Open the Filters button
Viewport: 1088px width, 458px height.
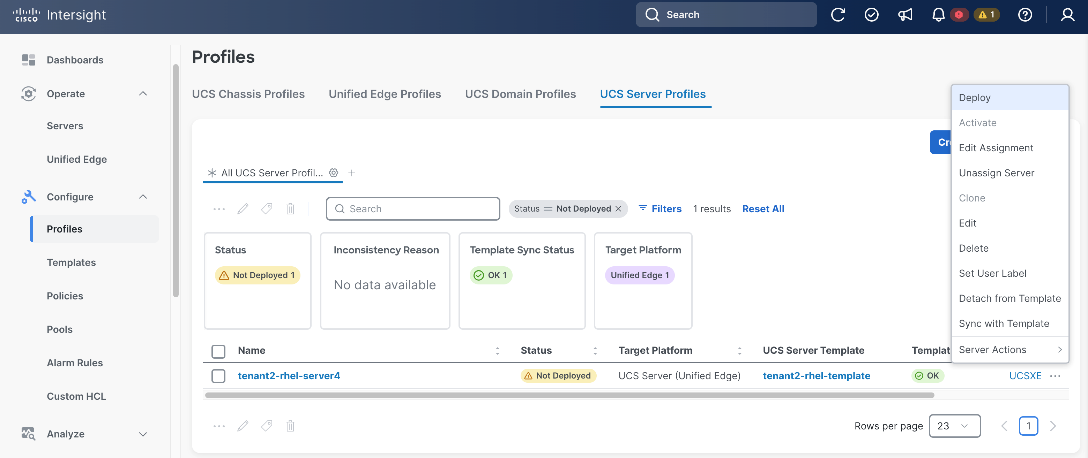click(660, 208)
